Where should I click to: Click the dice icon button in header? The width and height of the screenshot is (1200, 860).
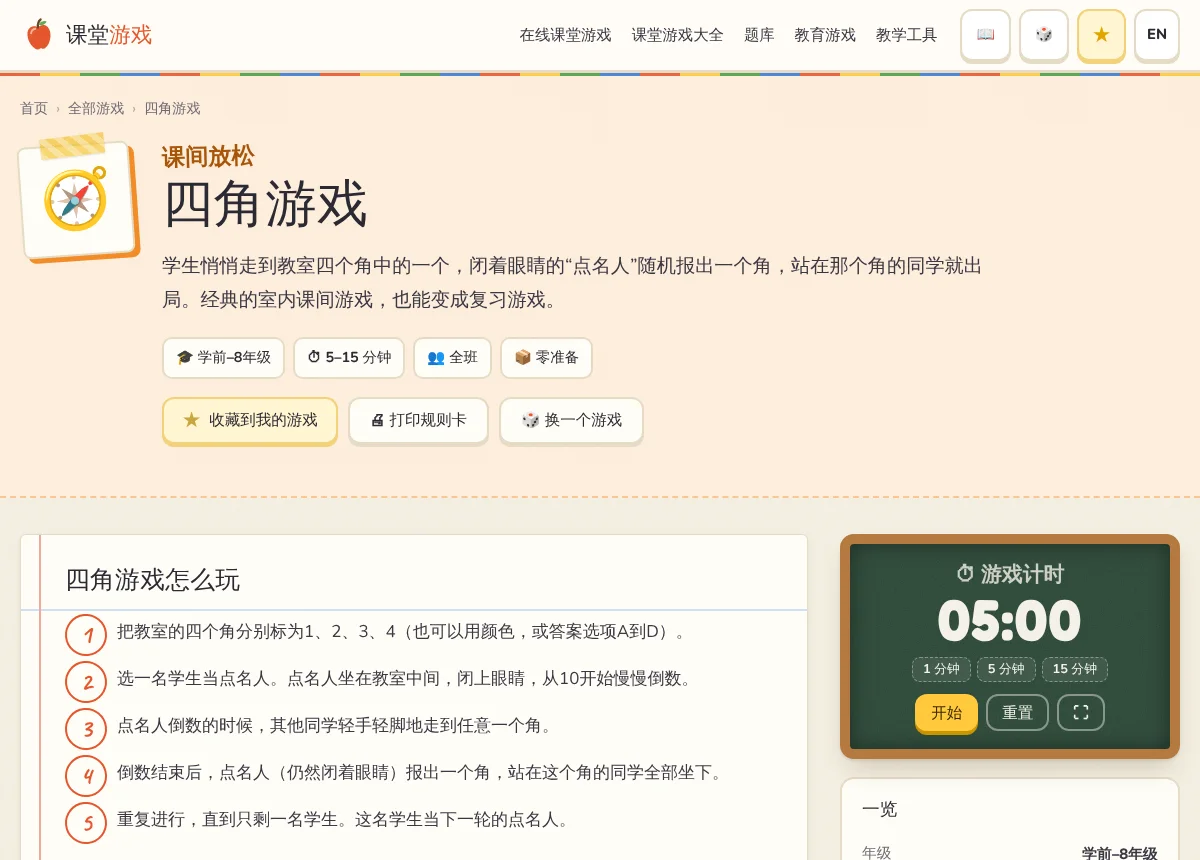click(1044, 35)
